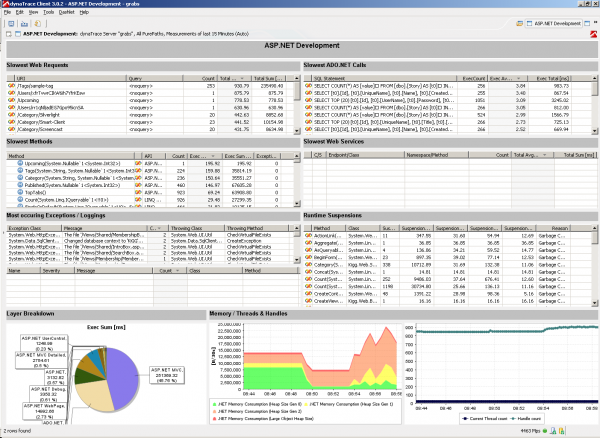Screen dimensions: 600x438
Task: Click the new window icon right of ASP.NET Development tab
Action: pyautogui.click(x=587, y=24)
